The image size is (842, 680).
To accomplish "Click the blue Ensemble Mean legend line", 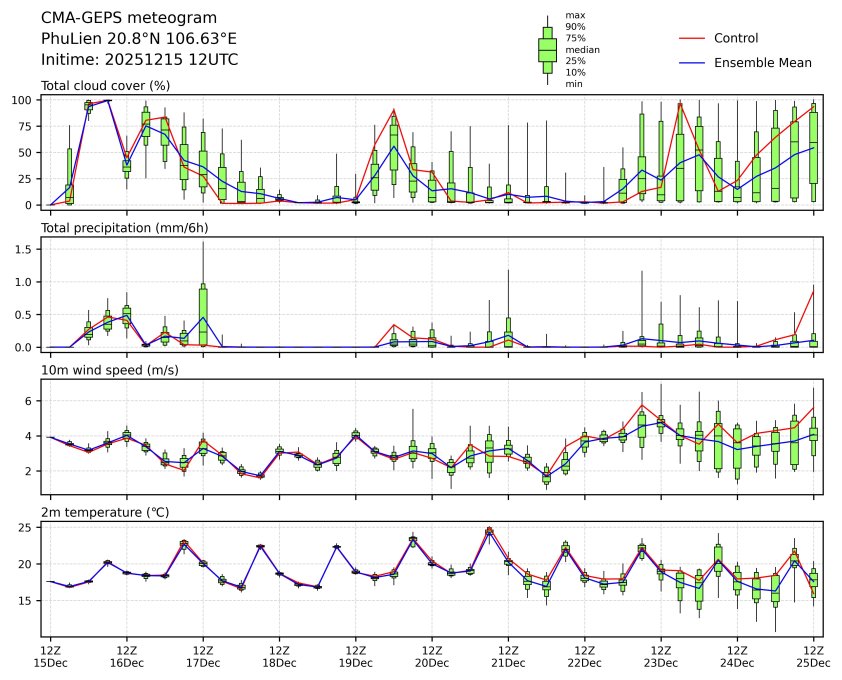I will tap(692, 62).
